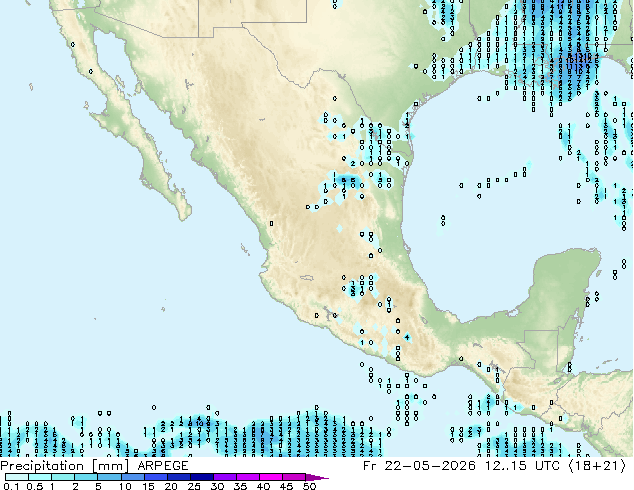Click the '[mm]' unit label

(x=111, y=466)
